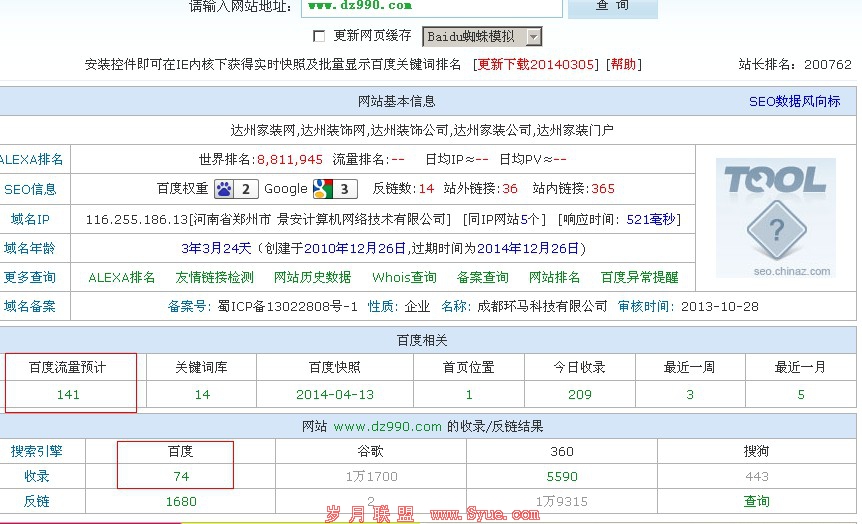
Task: Click 响应时间 521毫秒 value
Action: pos(651,219)
